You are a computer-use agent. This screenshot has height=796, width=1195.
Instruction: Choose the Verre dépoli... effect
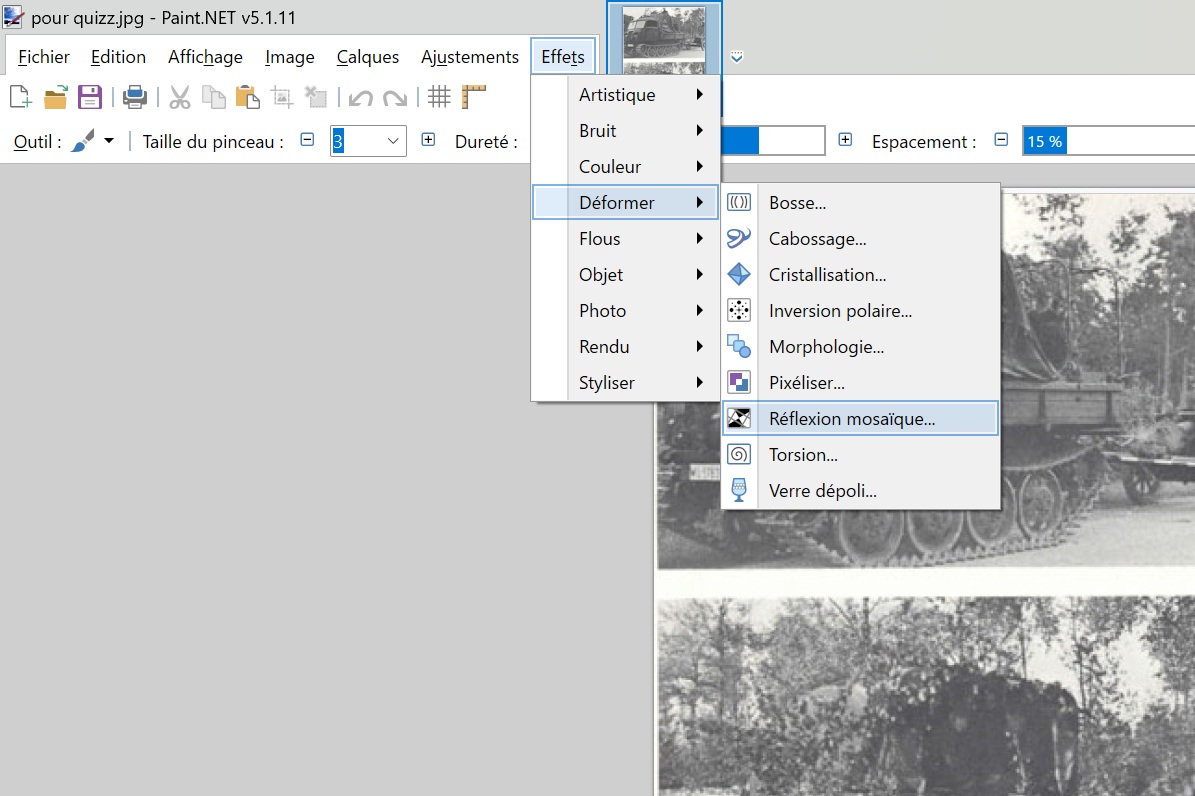[860, 490]
